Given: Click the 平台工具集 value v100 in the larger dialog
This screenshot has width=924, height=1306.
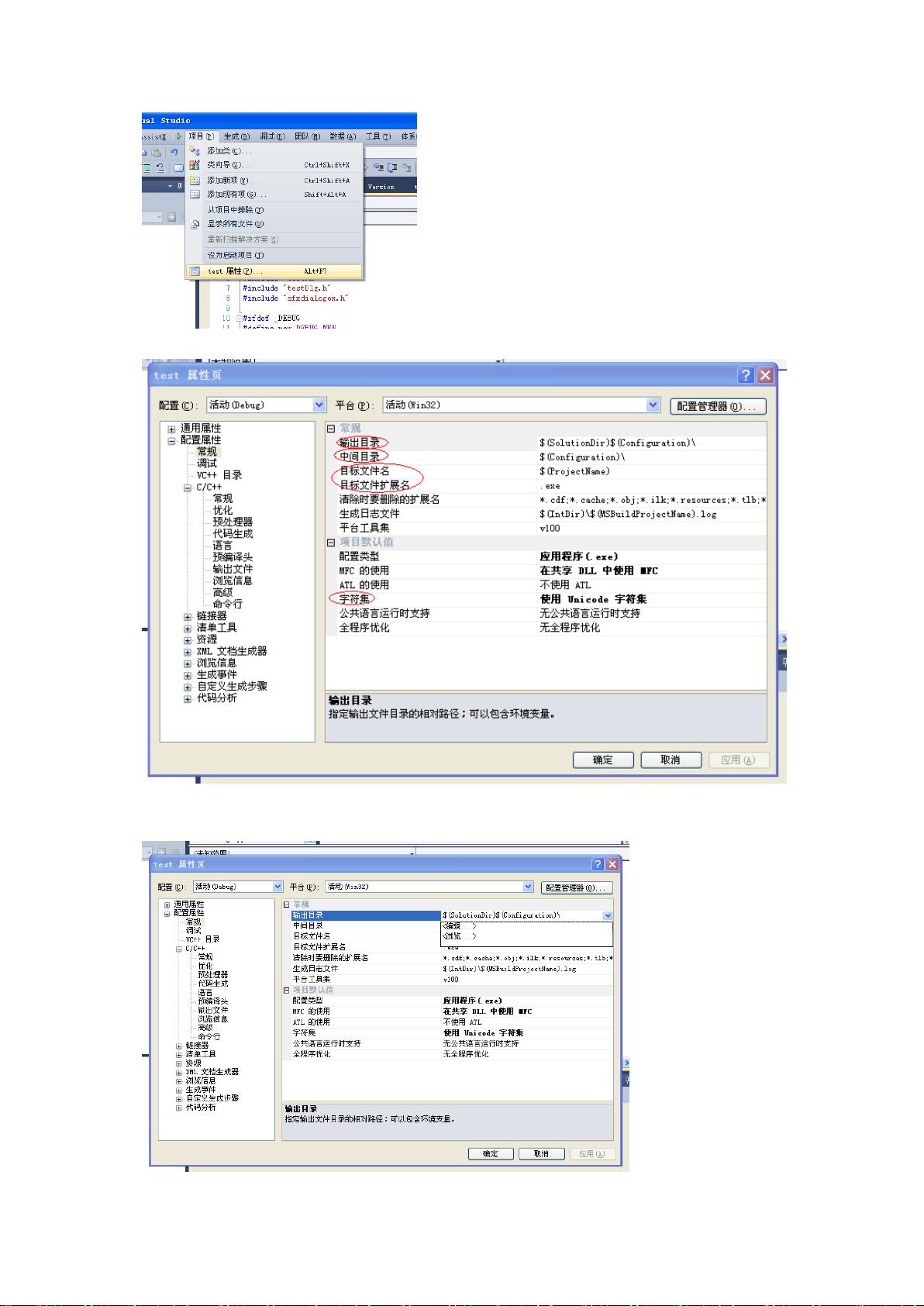Looking at the screenshot, I should (550, 529).
